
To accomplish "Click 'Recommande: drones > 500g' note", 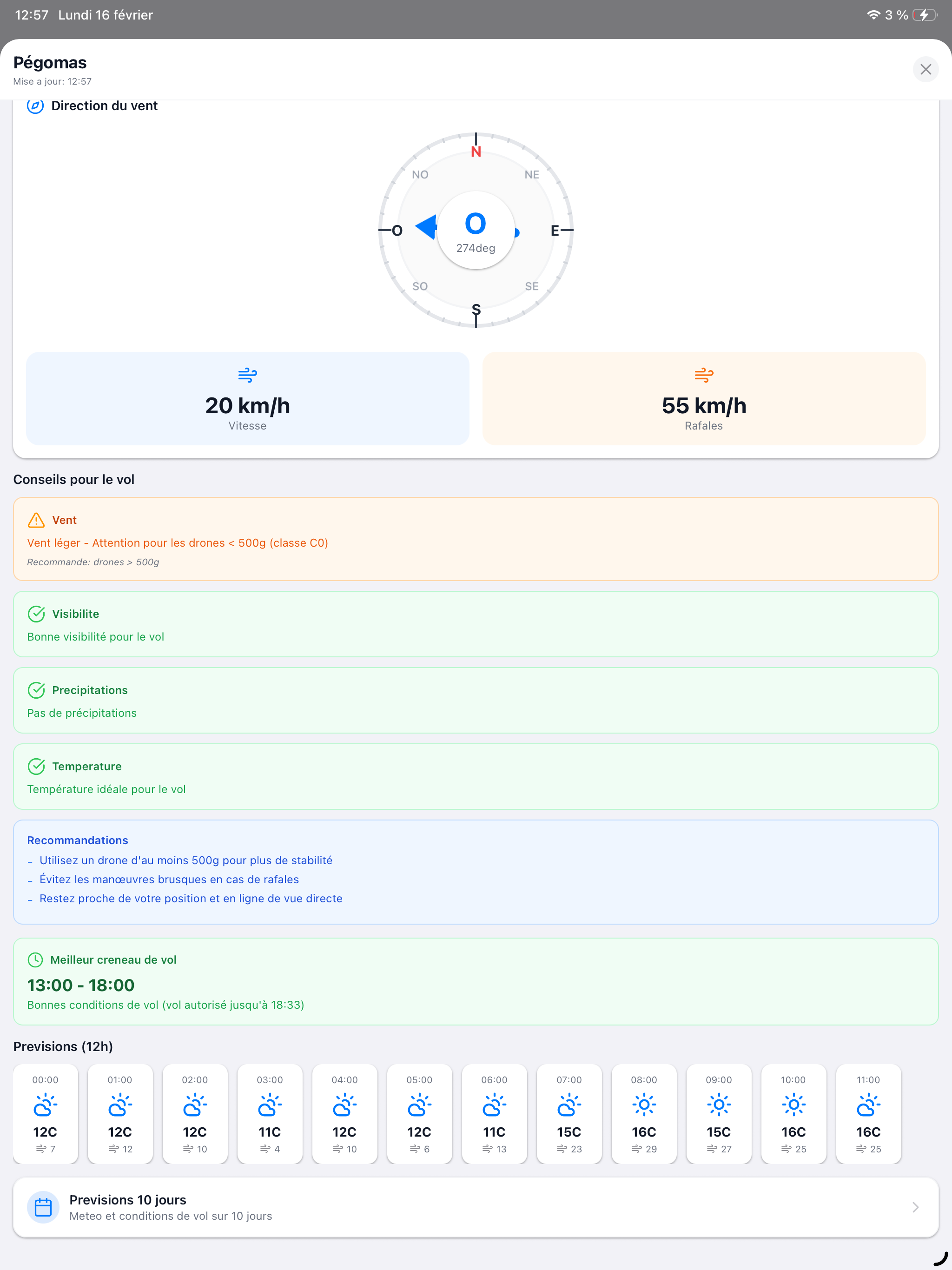I will click(93, 562).
